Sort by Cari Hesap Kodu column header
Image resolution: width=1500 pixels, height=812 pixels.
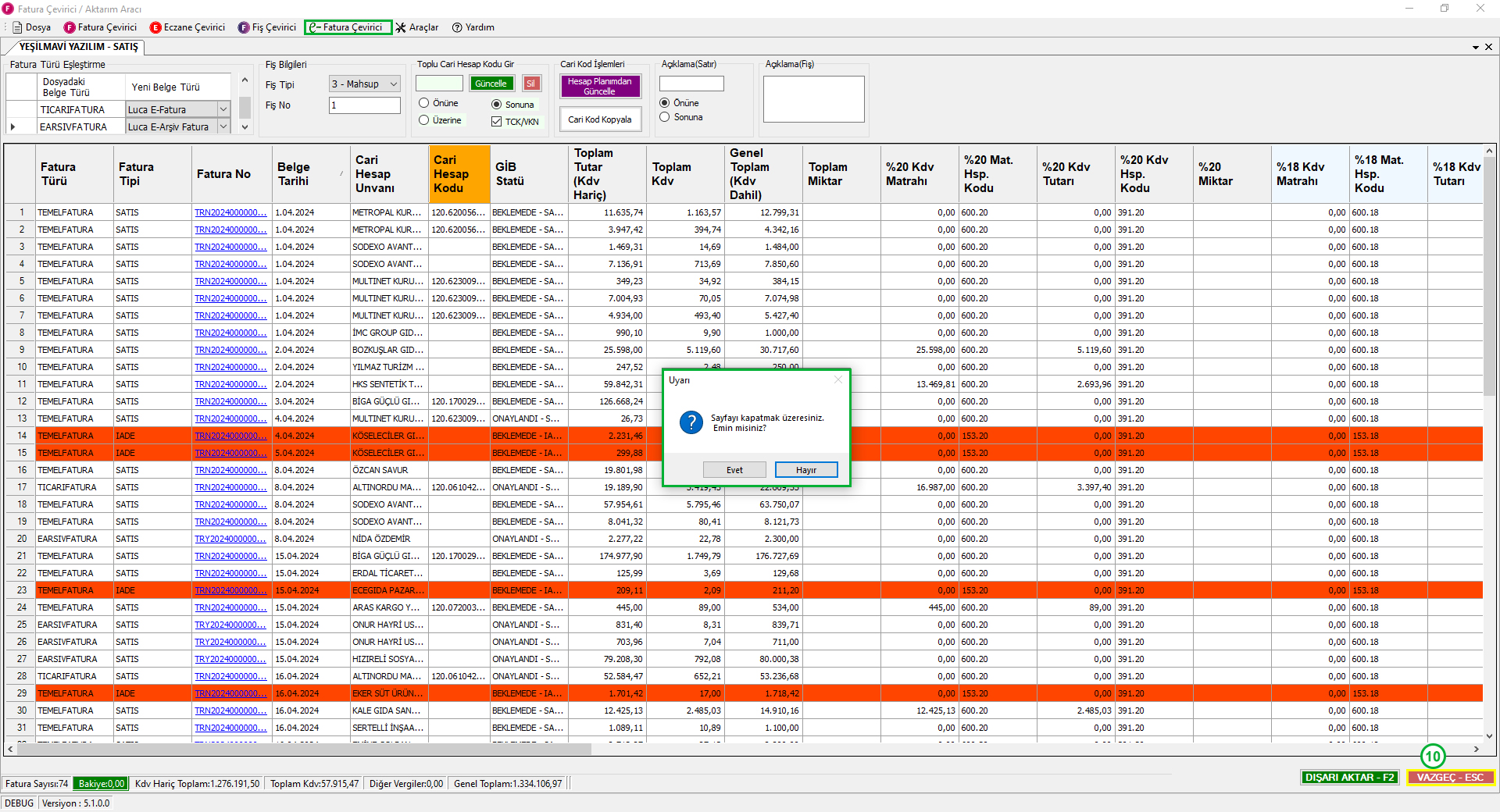pyautogui.click(x=459, y=174)
